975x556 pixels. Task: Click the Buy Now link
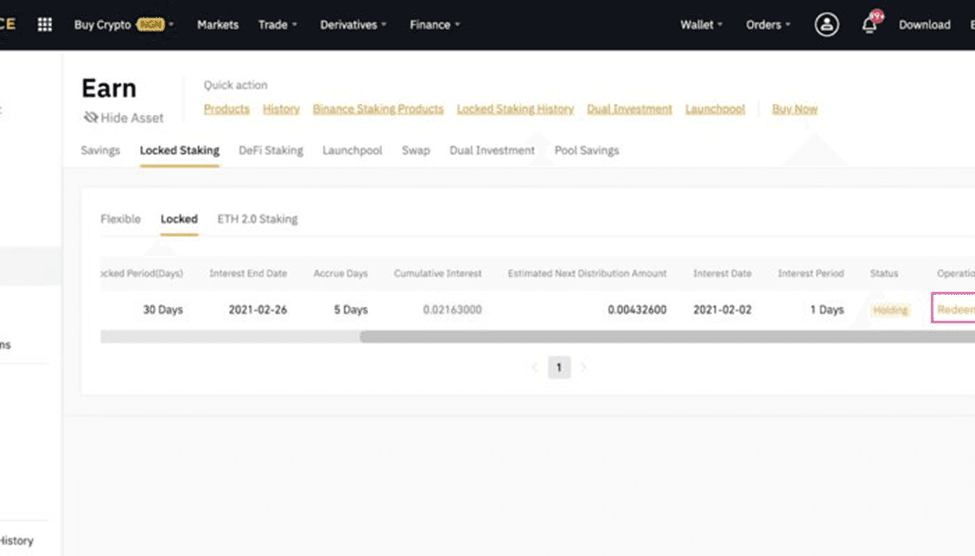click(795, 109)
